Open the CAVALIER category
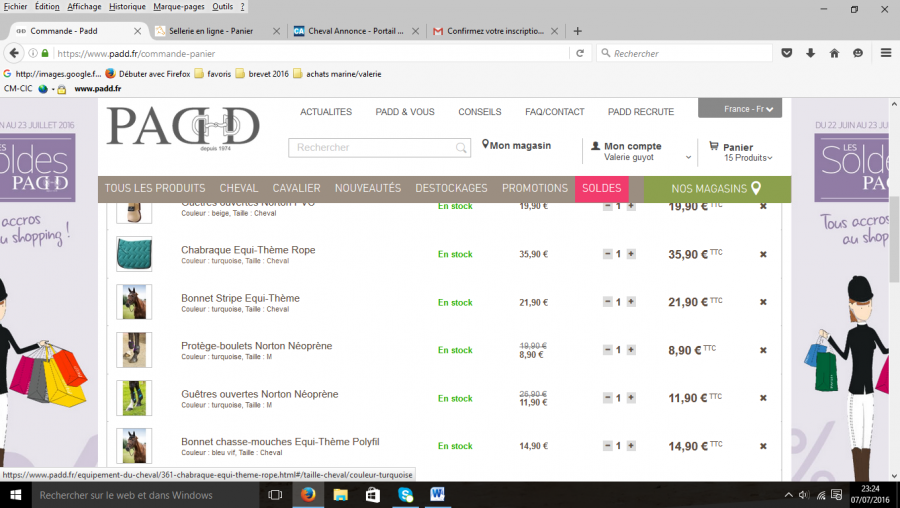Viewport: 900px width, 508px height. (x=296, y=188)
